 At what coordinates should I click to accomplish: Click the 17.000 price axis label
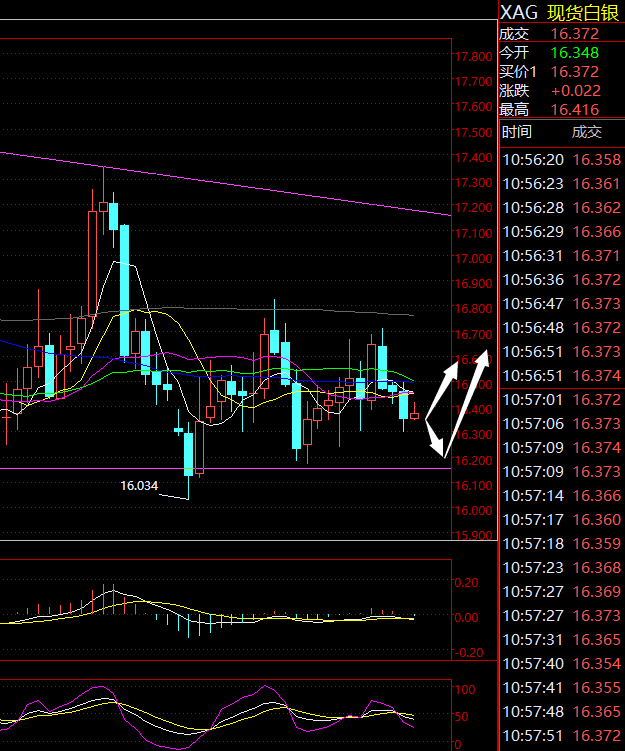473,259
